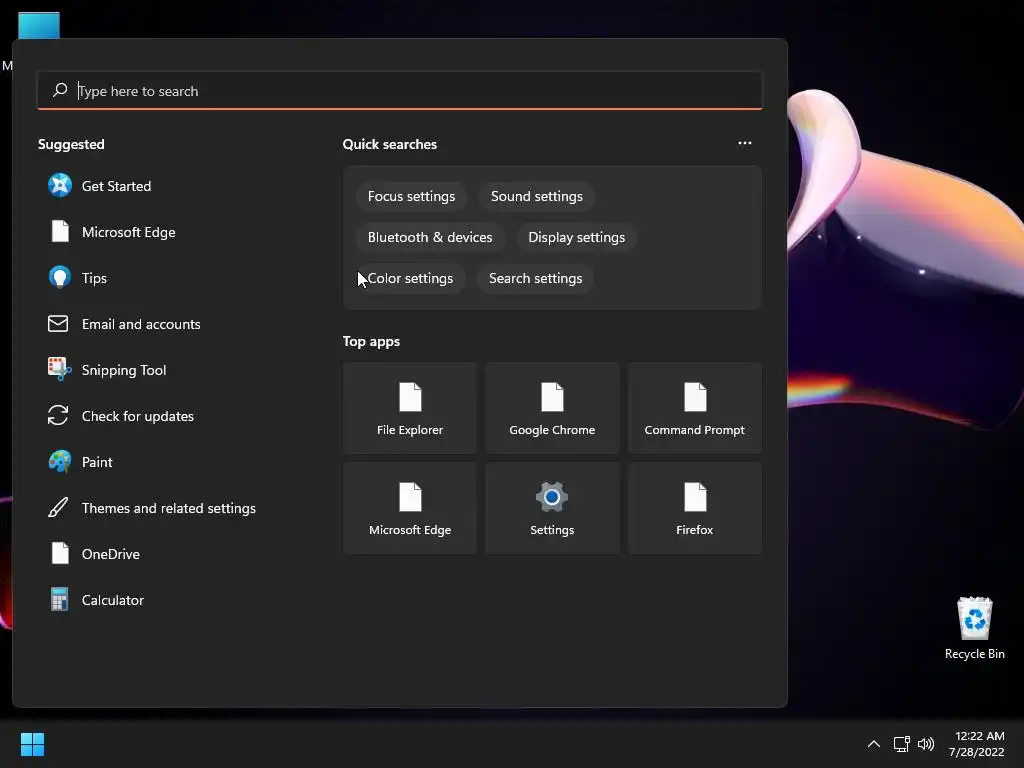Click the Tips lightbulb icon
1024x768 pixels.
[x=59, y=277]
